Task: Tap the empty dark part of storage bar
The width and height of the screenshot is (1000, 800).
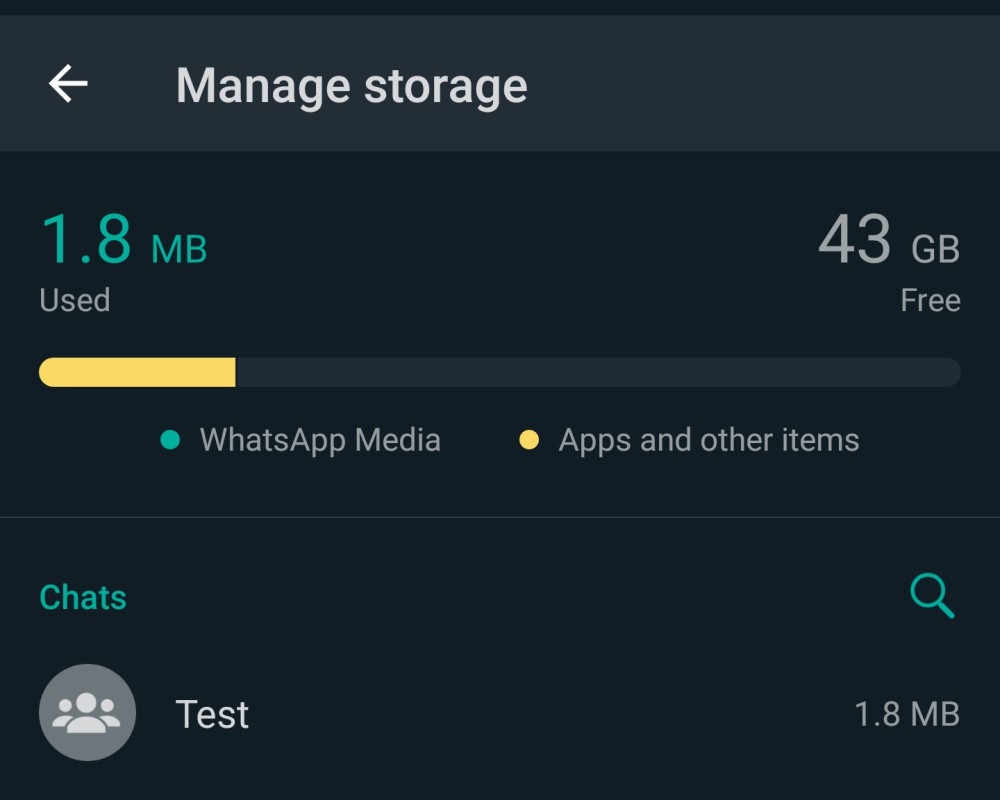Action: pyautogui.click(x=598, y=372)
